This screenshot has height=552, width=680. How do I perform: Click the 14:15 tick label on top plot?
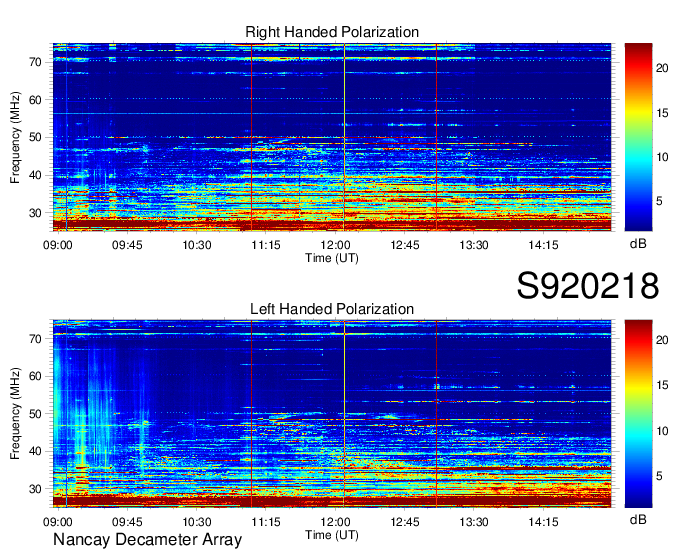click(543, 245)
